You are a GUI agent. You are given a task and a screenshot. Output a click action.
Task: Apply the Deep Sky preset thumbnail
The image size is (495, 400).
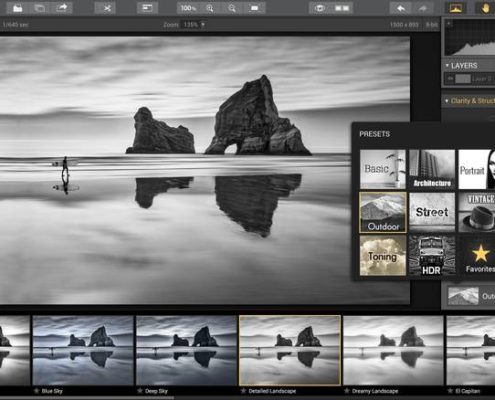[x=186, y=350]
